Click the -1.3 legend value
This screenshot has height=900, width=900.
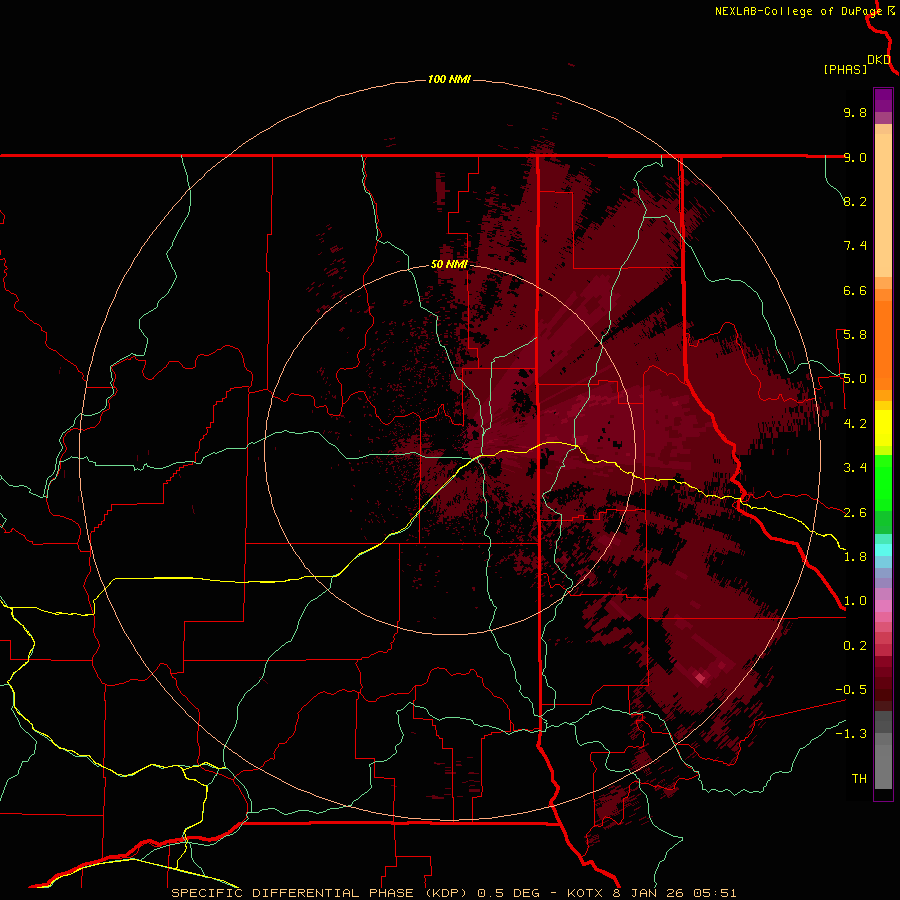coord(851,734)
